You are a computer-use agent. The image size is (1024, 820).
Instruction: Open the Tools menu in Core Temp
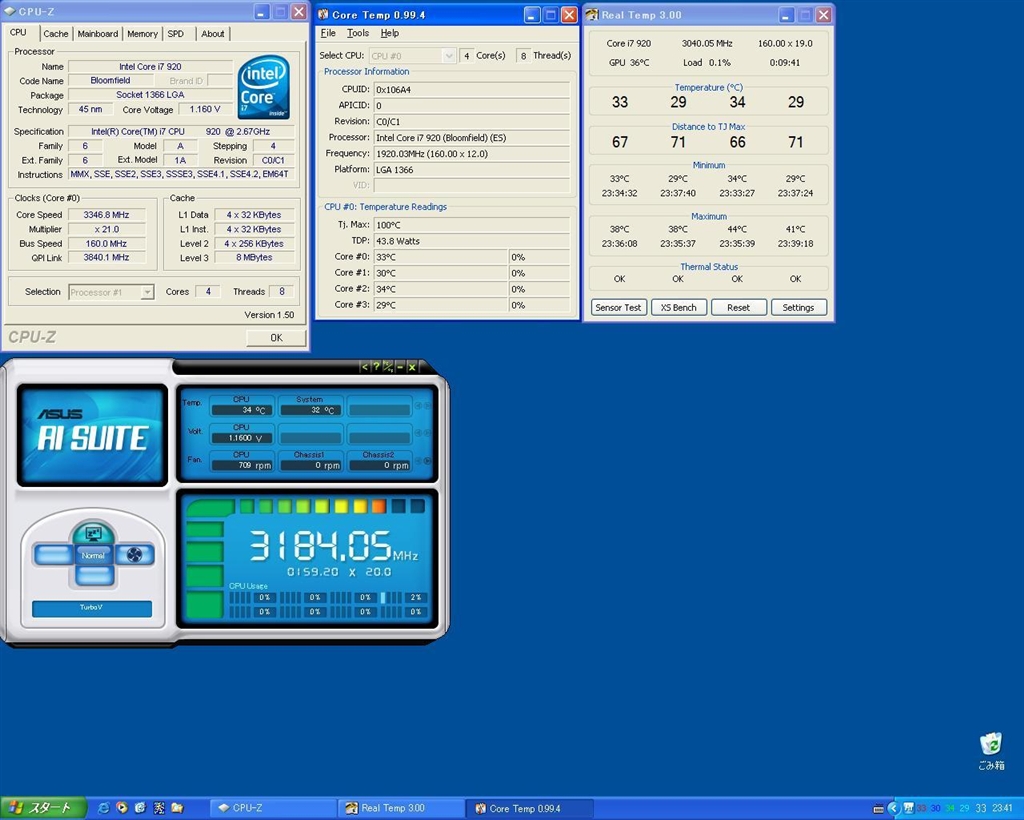pyautogui.click(x=358, y=33)
